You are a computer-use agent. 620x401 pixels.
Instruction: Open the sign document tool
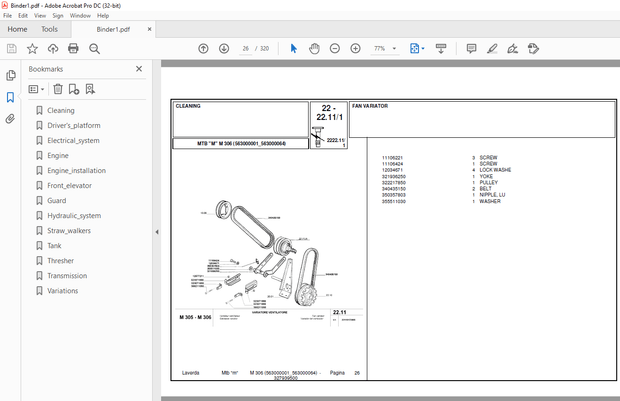click(x=512, y=49)
